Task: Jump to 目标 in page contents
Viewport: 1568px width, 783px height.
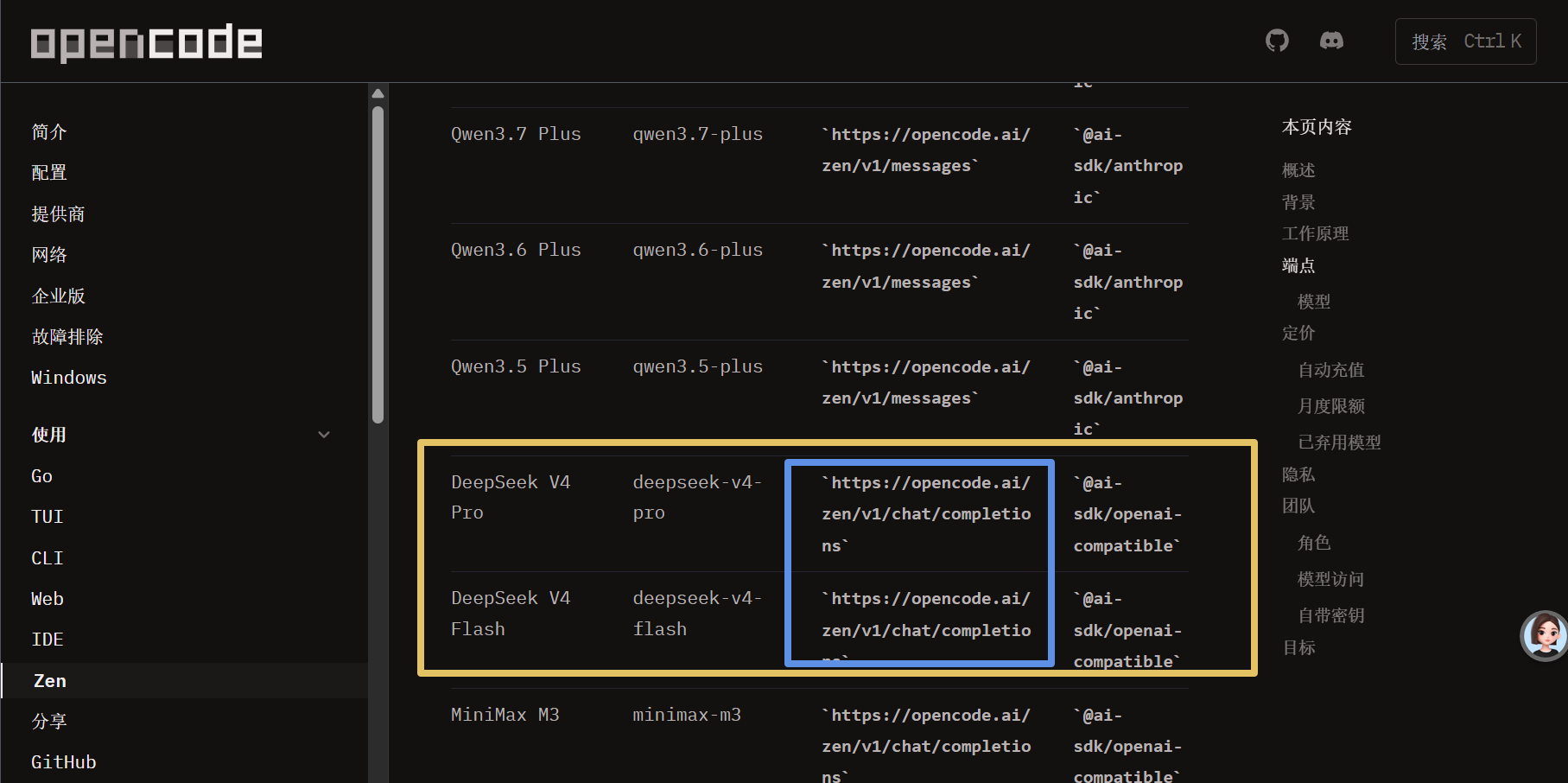Action: click(x=1298, y=647)
